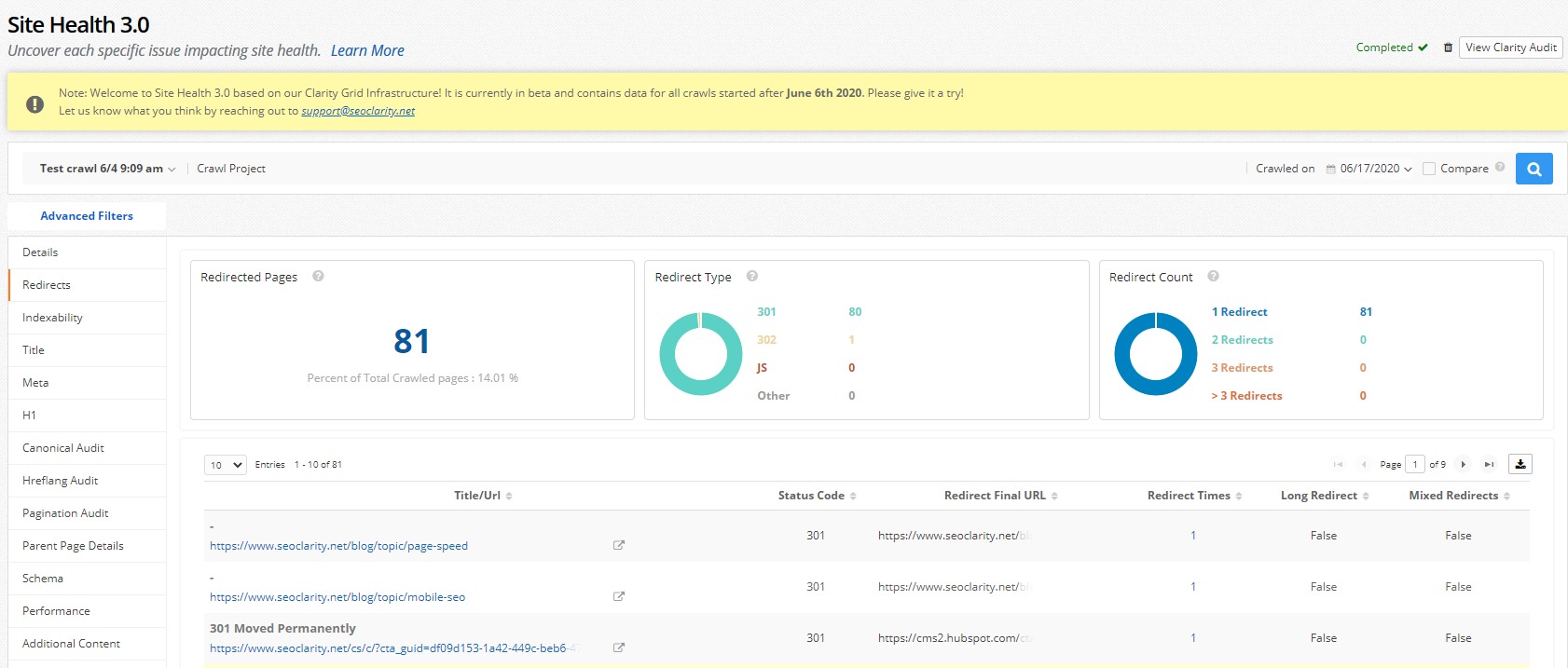Open page-speed URL external link icon

tap(618, 545)
